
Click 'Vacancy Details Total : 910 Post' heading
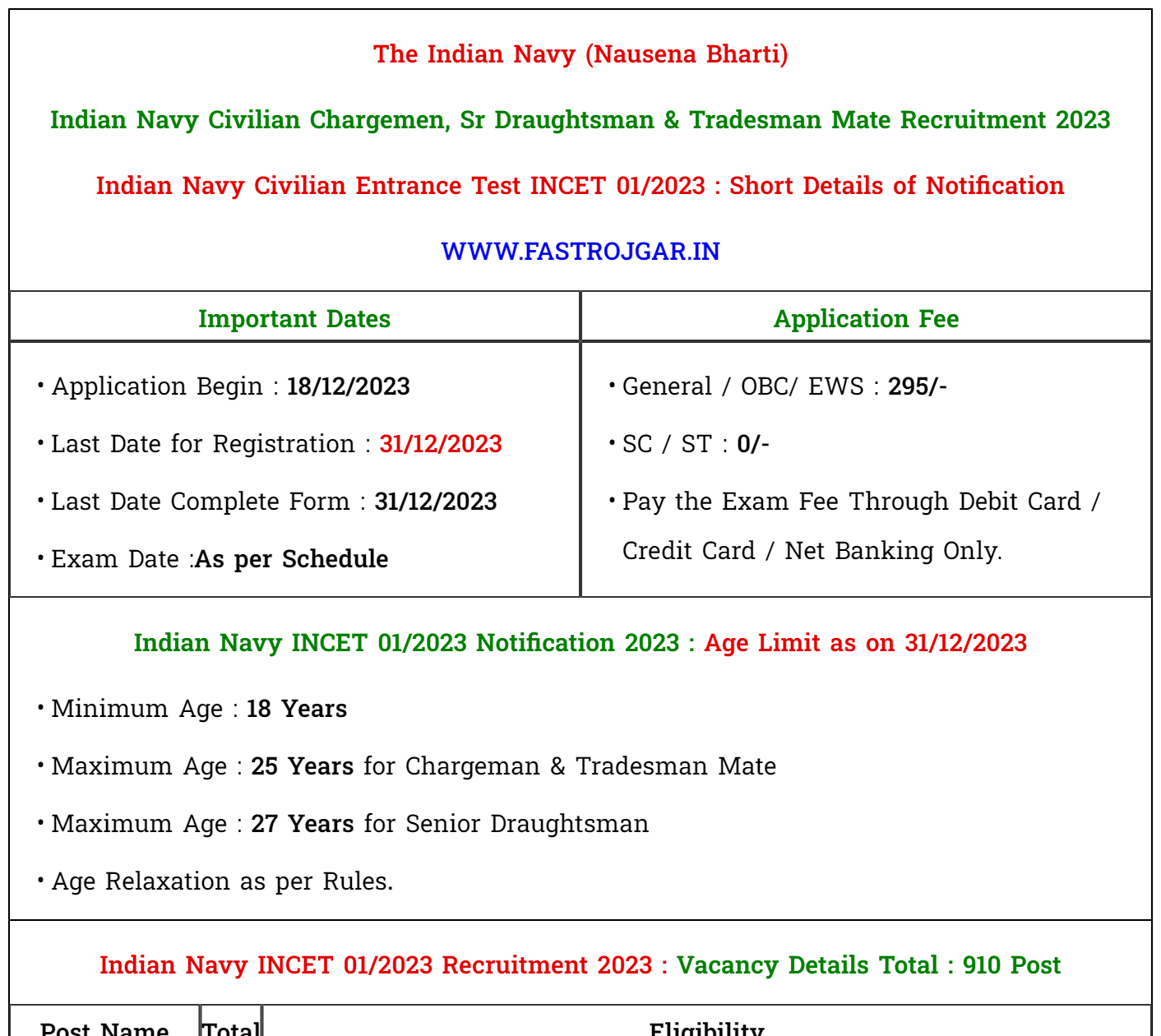pos(869,965)
